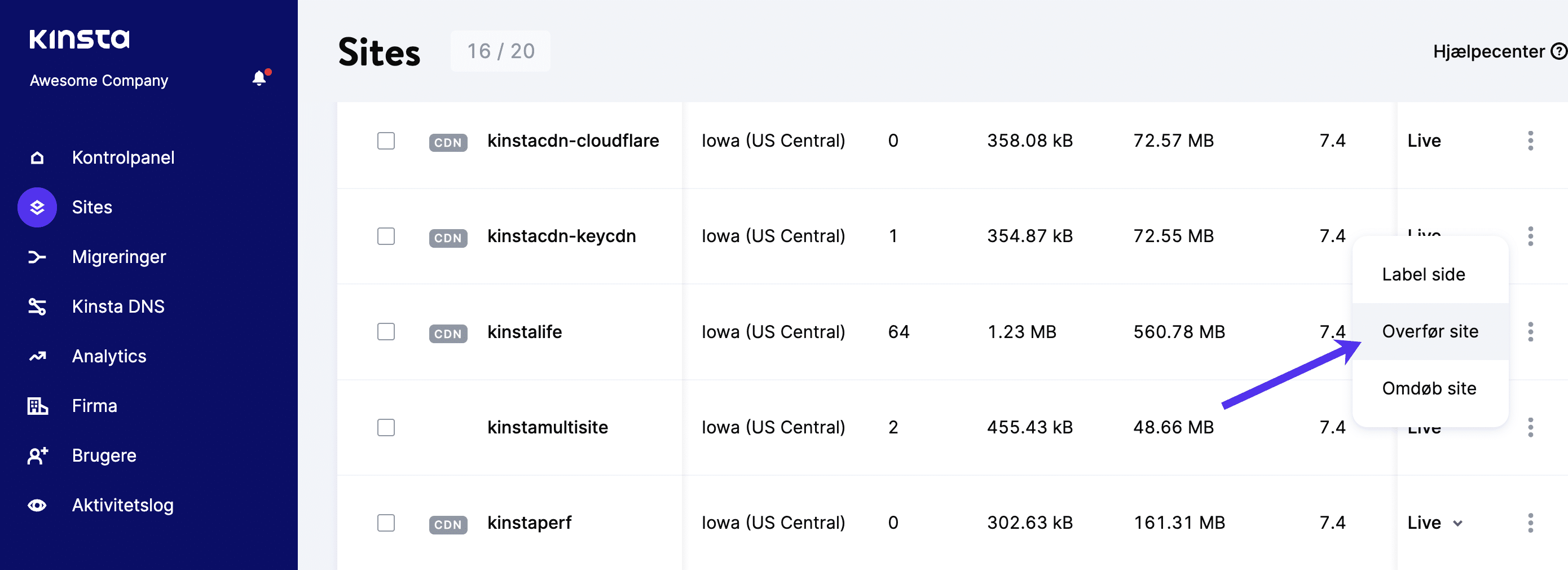Open Aktivitetslog eye icon

click(37, 505)
